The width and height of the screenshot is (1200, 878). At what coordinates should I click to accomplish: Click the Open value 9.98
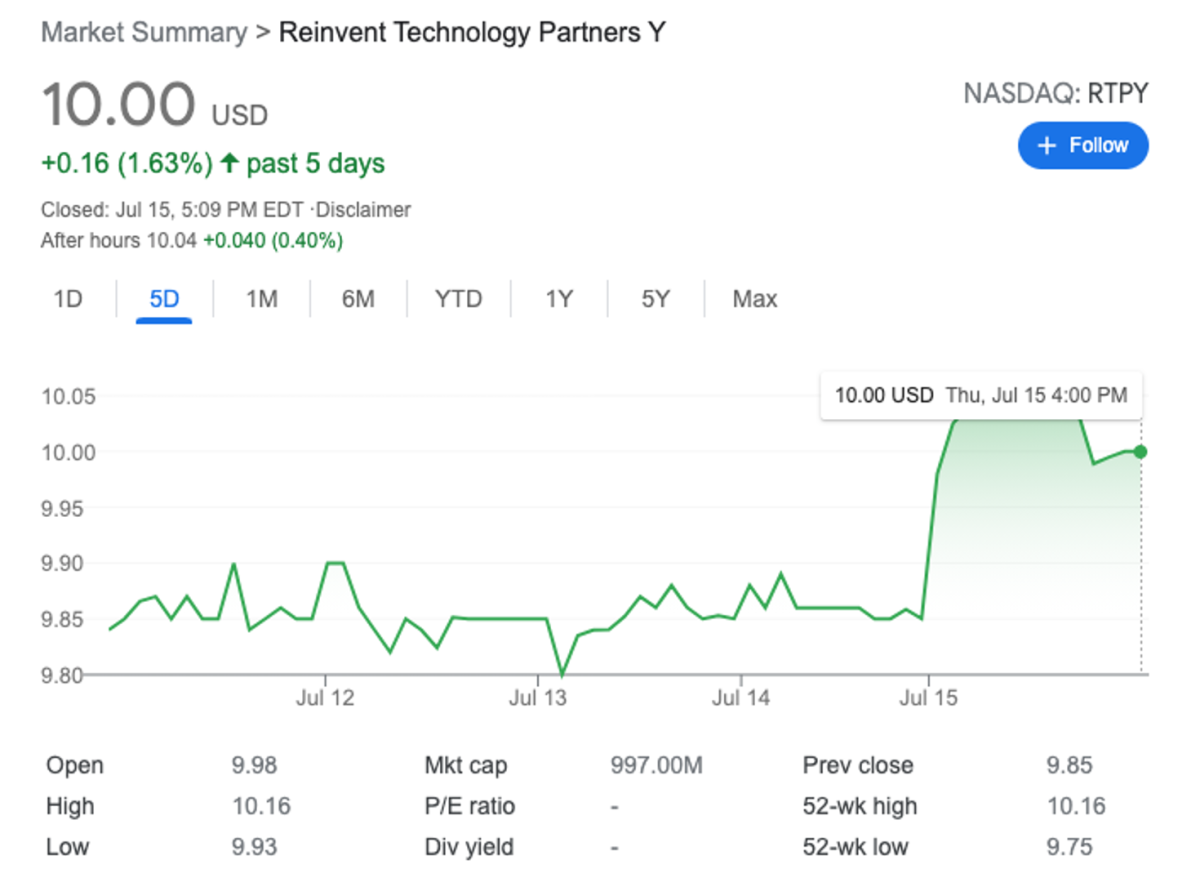tap(254, 765)
